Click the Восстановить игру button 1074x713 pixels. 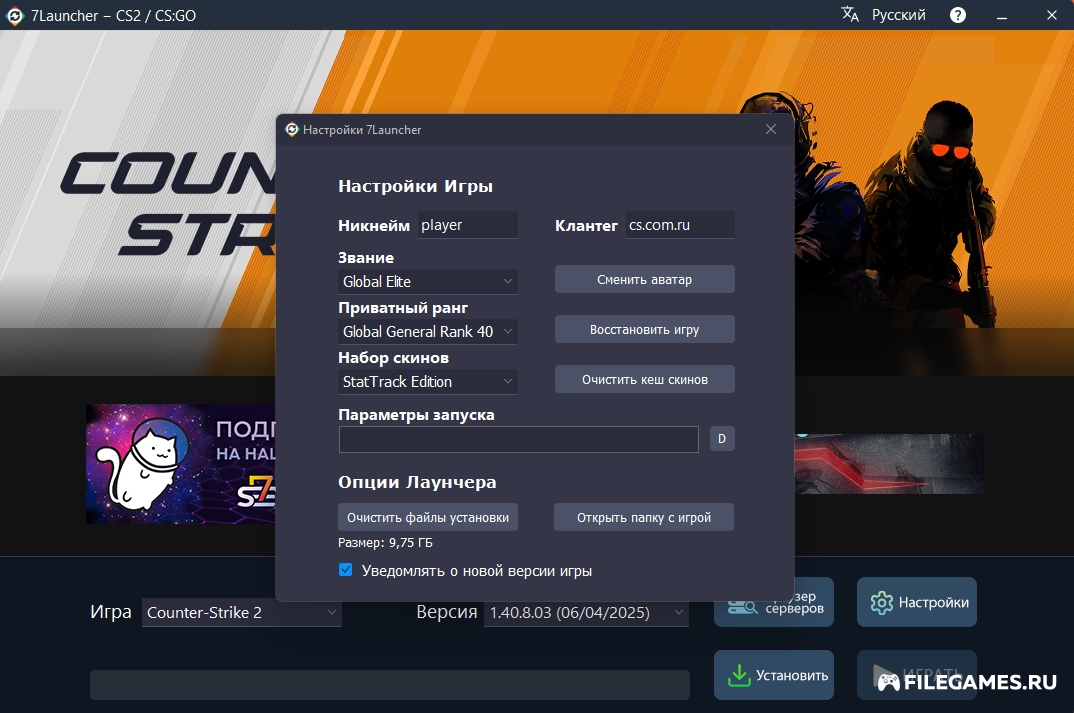645,329
